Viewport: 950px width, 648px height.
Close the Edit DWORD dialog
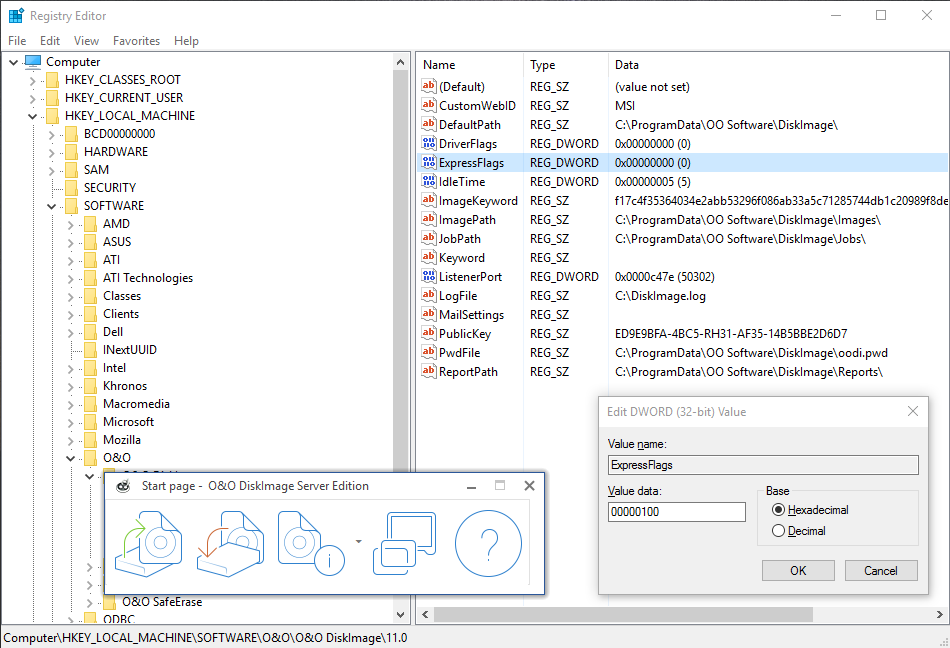[x=913, y=411]
